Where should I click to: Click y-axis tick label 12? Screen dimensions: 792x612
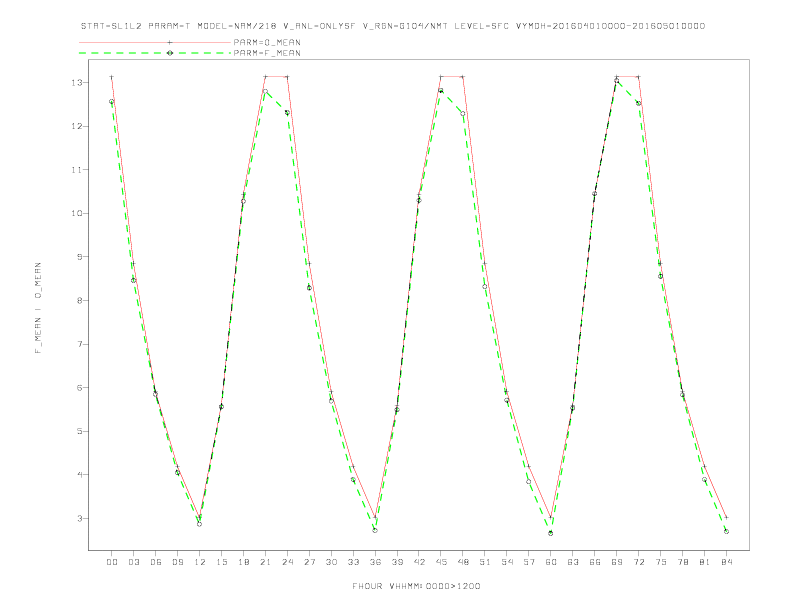(77, 126)
